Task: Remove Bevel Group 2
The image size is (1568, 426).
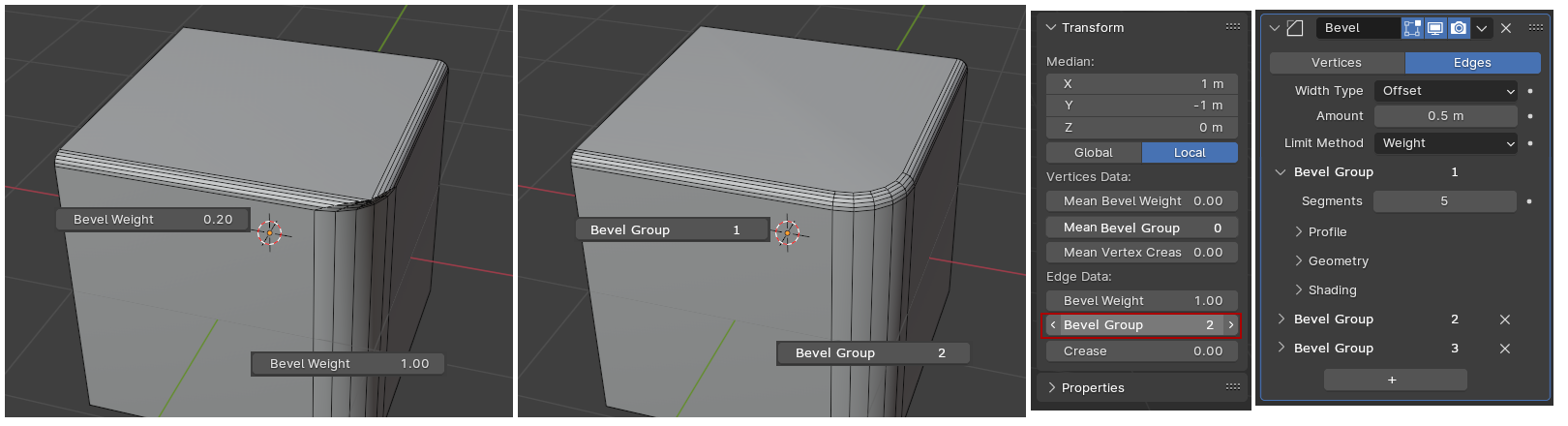Action: pyautogui.click(x=1505, y=319)
